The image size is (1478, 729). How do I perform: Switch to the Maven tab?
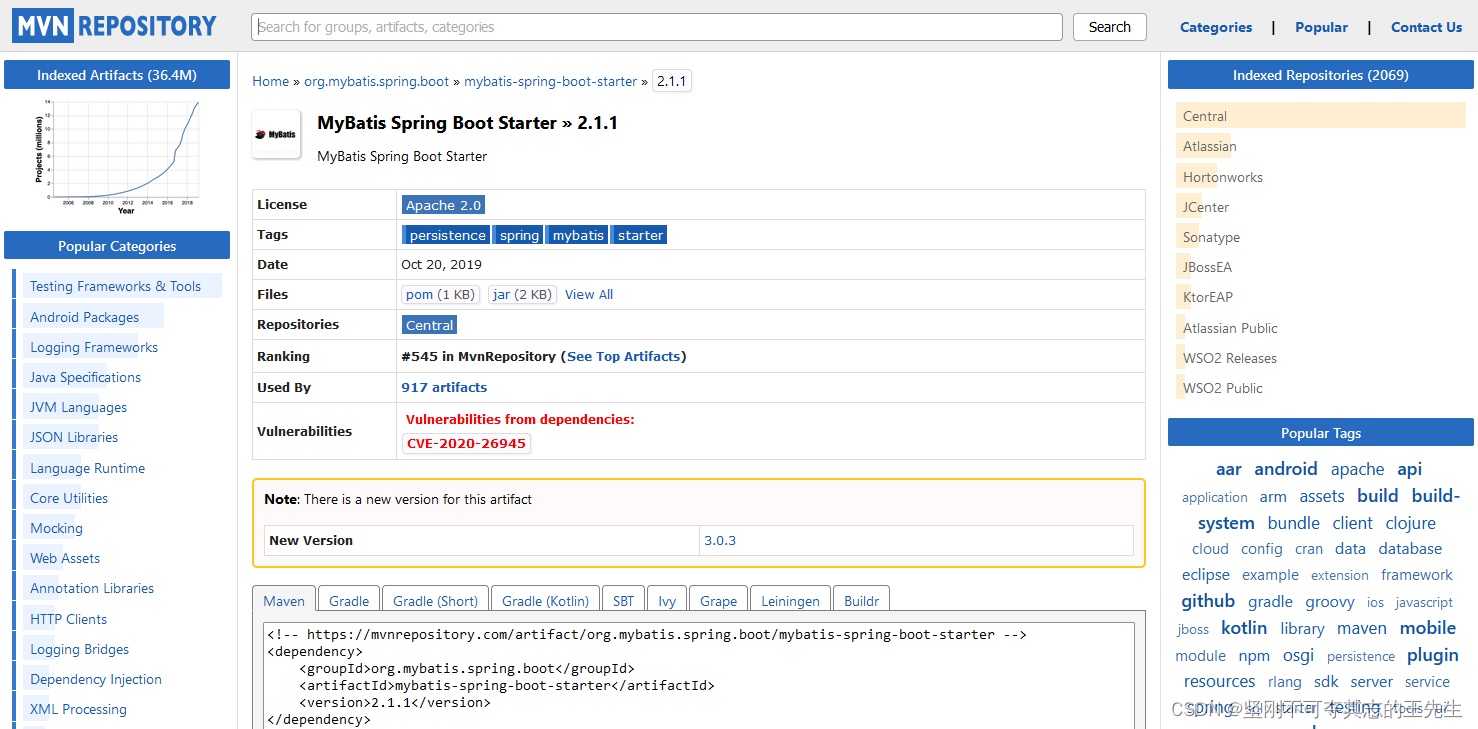tap(284, 600)
